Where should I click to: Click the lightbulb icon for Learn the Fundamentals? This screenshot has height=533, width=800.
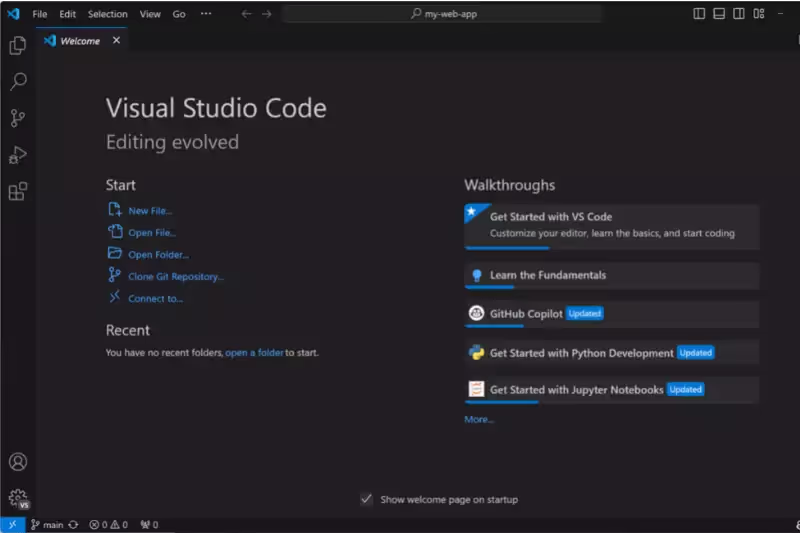point(477,275)
